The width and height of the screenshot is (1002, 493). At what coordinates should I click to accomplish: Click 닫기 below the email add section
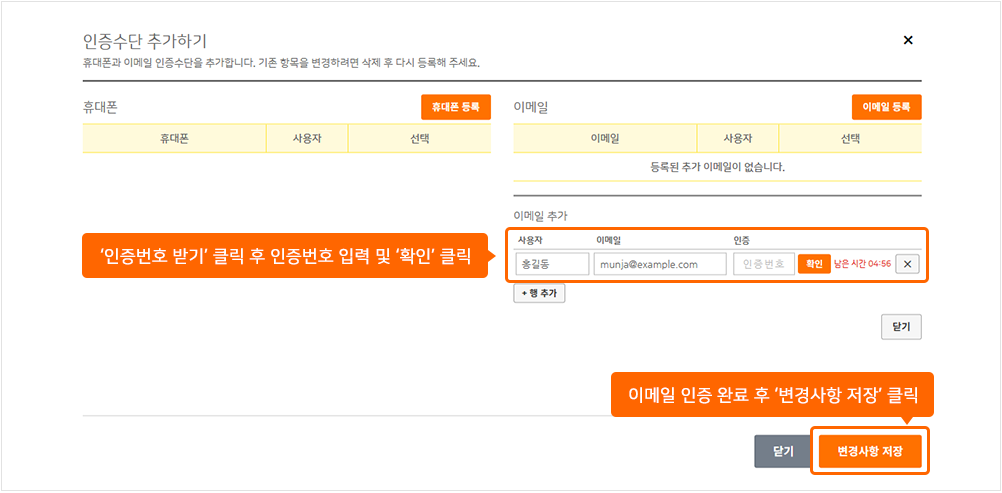click(x=901, y=327)
